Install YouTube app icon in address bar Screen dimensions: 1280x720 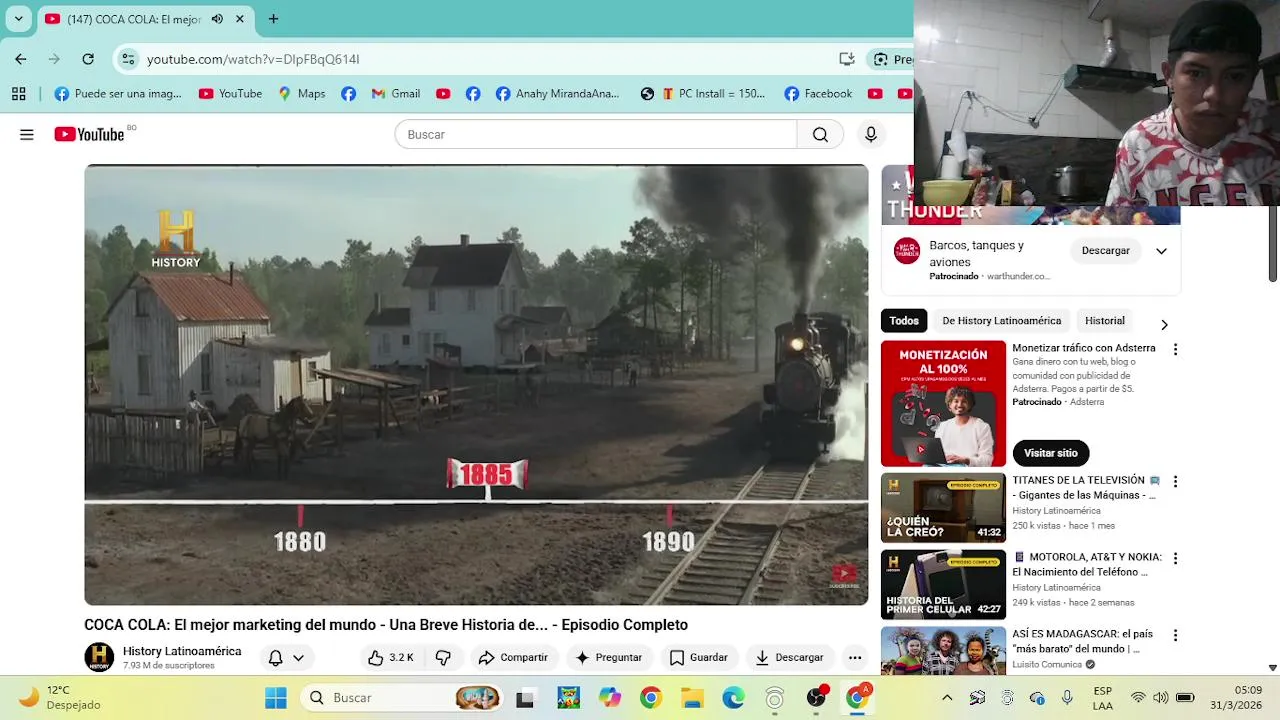click(847, 59)
